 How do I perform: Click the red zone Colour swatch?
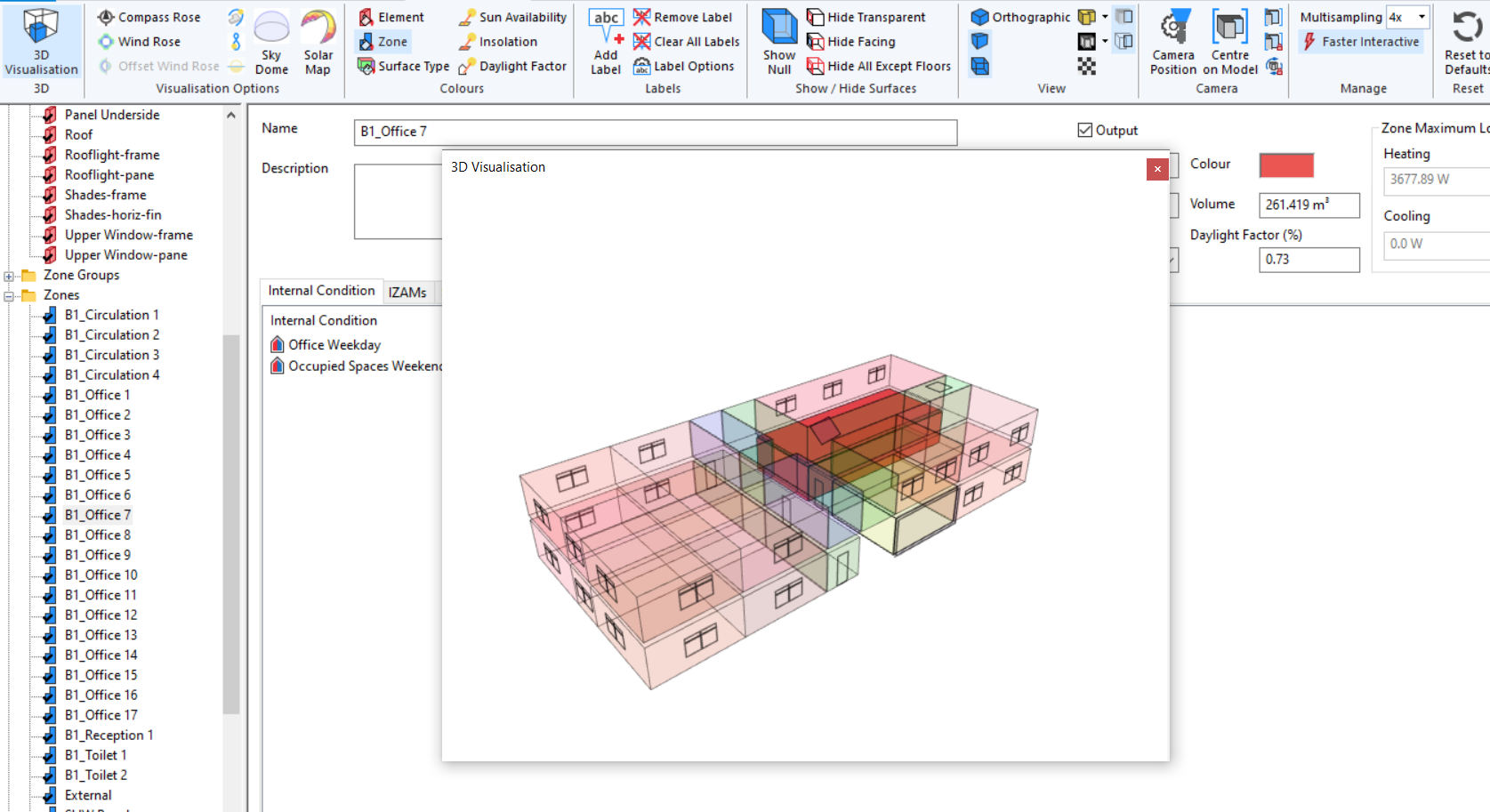1286,165
